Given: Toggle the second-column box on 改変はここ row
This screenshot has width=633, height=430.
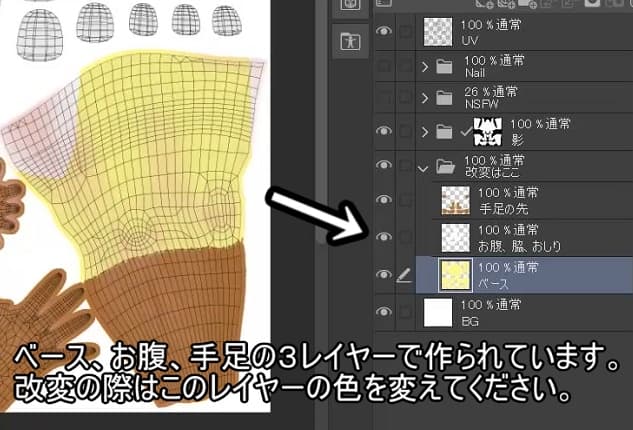Looking at the screenshot, I should point(405,165).
